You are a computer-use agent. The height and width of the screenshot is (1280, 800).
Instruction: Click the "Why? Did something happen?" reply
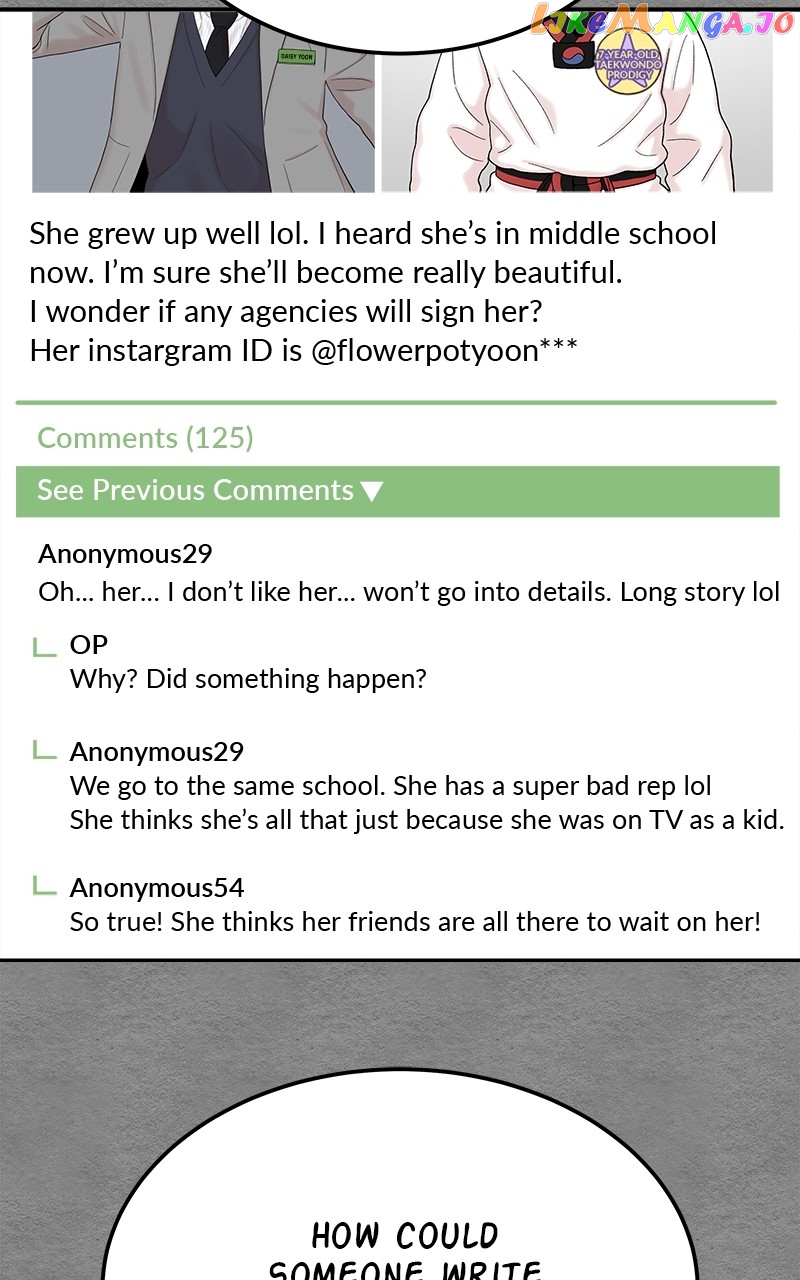[x=248, y=679]
